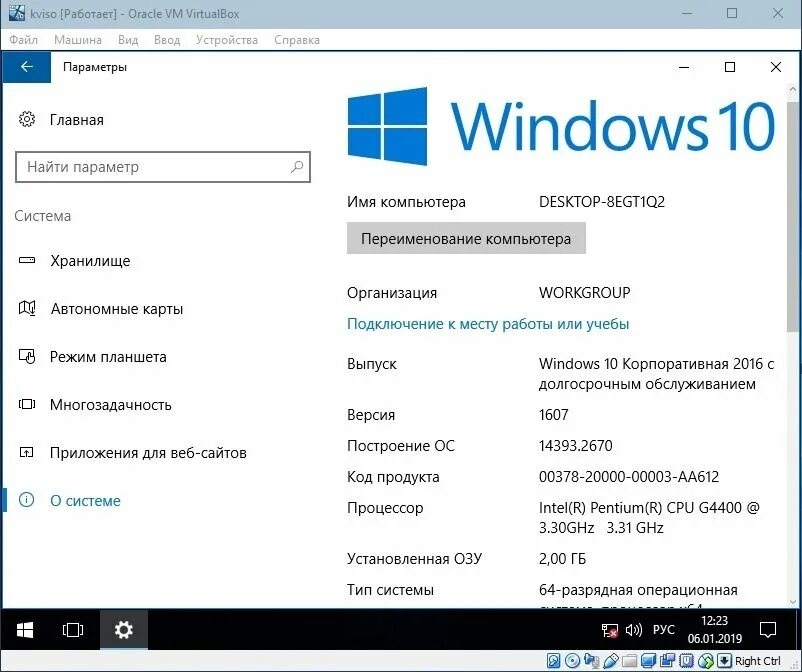Click the single-monitor display indicator

(648, 661)
